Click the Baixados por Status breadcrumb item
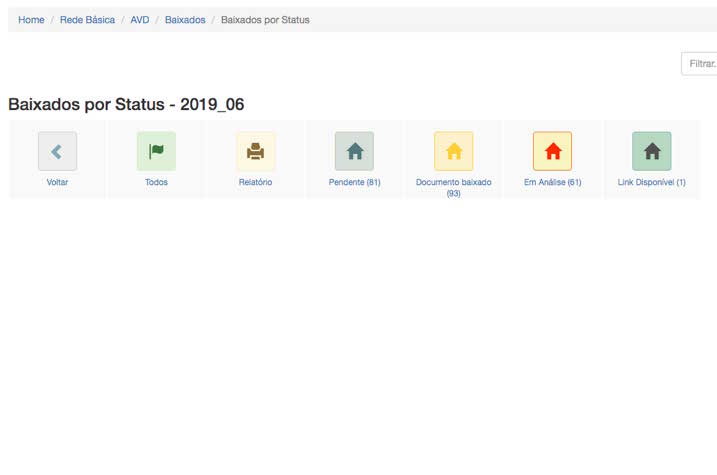This screenshot has height=475, width=717. click(x=265, y=20)
